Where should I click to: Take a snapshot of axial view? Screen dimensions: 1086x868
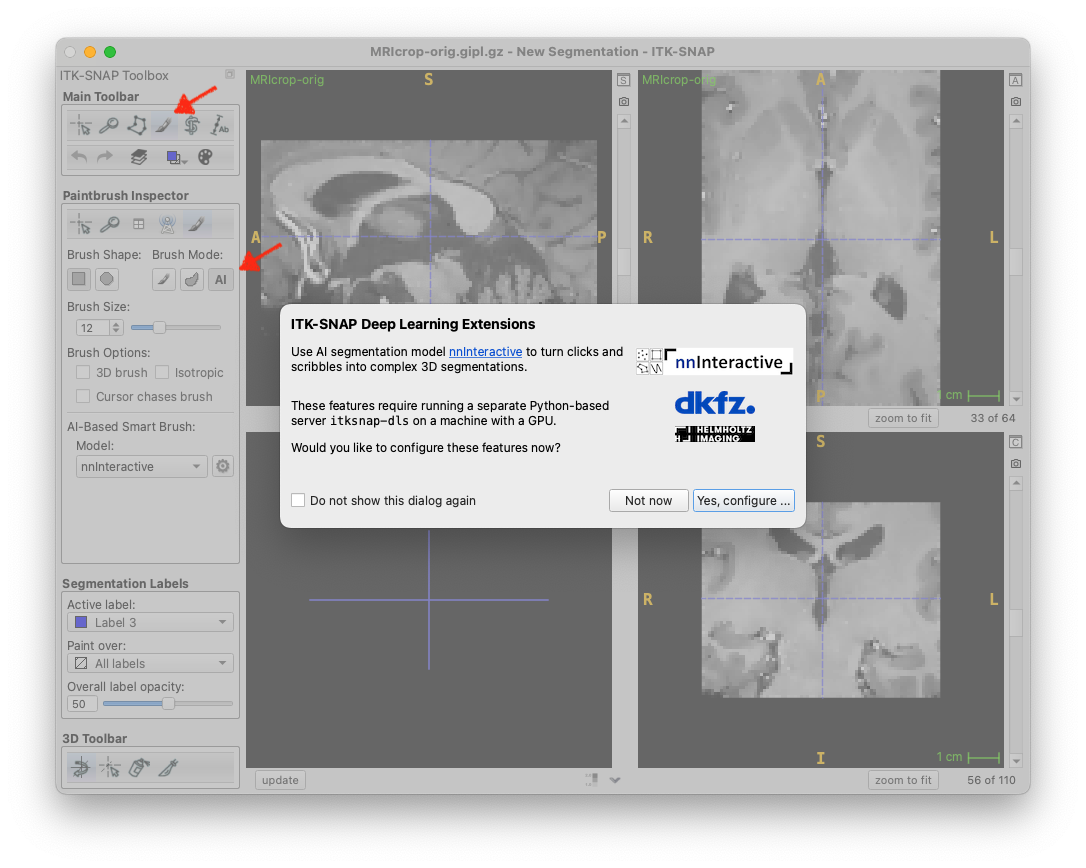[x=1015, y=101]
